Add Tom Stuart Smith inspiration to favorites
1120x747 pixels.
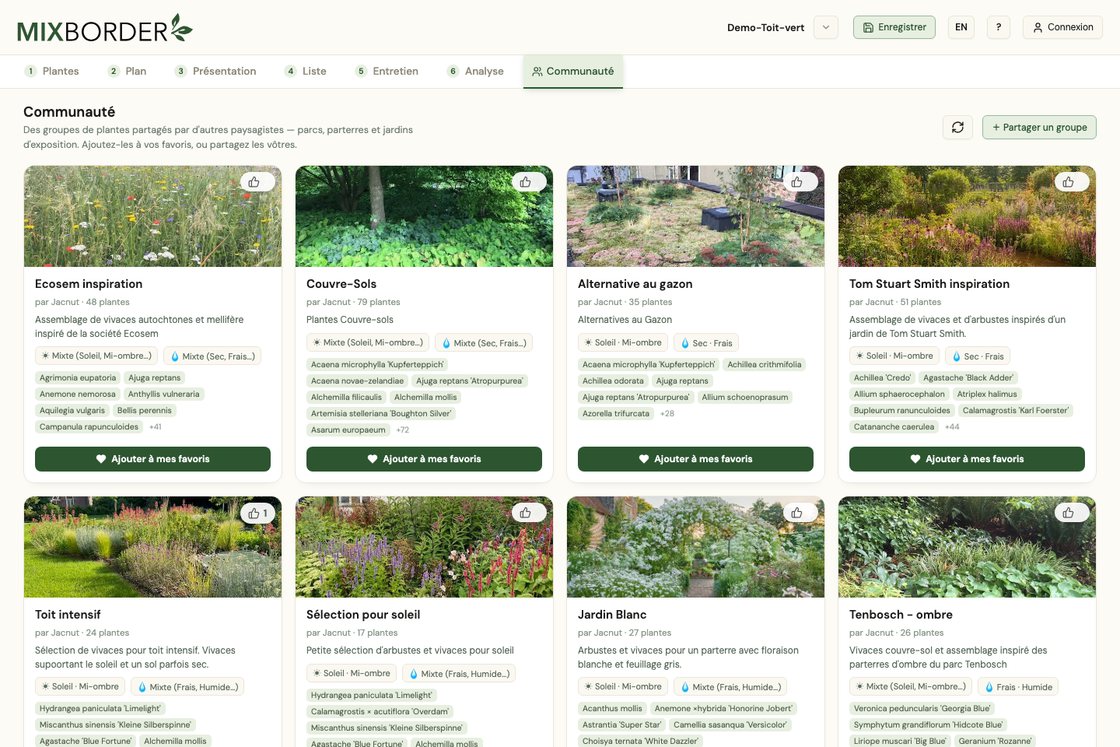click(967, 459)
